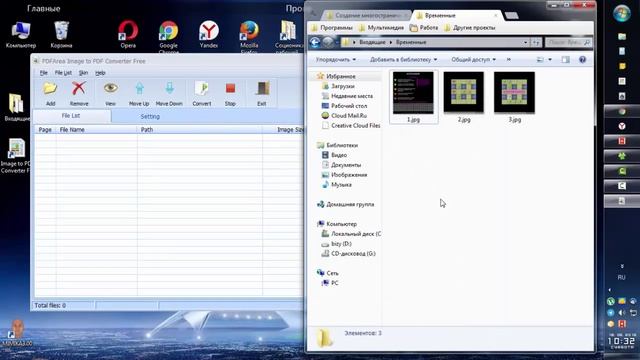Select Creative Cloud Files in navigation pane
This screenshot has width=640, height=360.
click(x=356, y=125)
